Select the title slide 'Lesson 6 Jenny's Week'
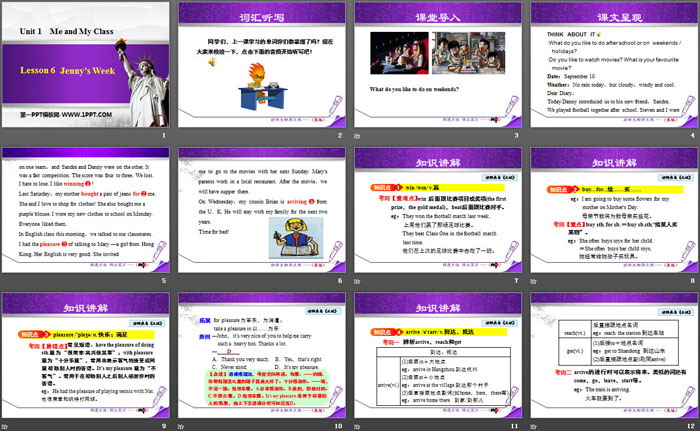This screenshot has height=431, width=700. point(86,65)
